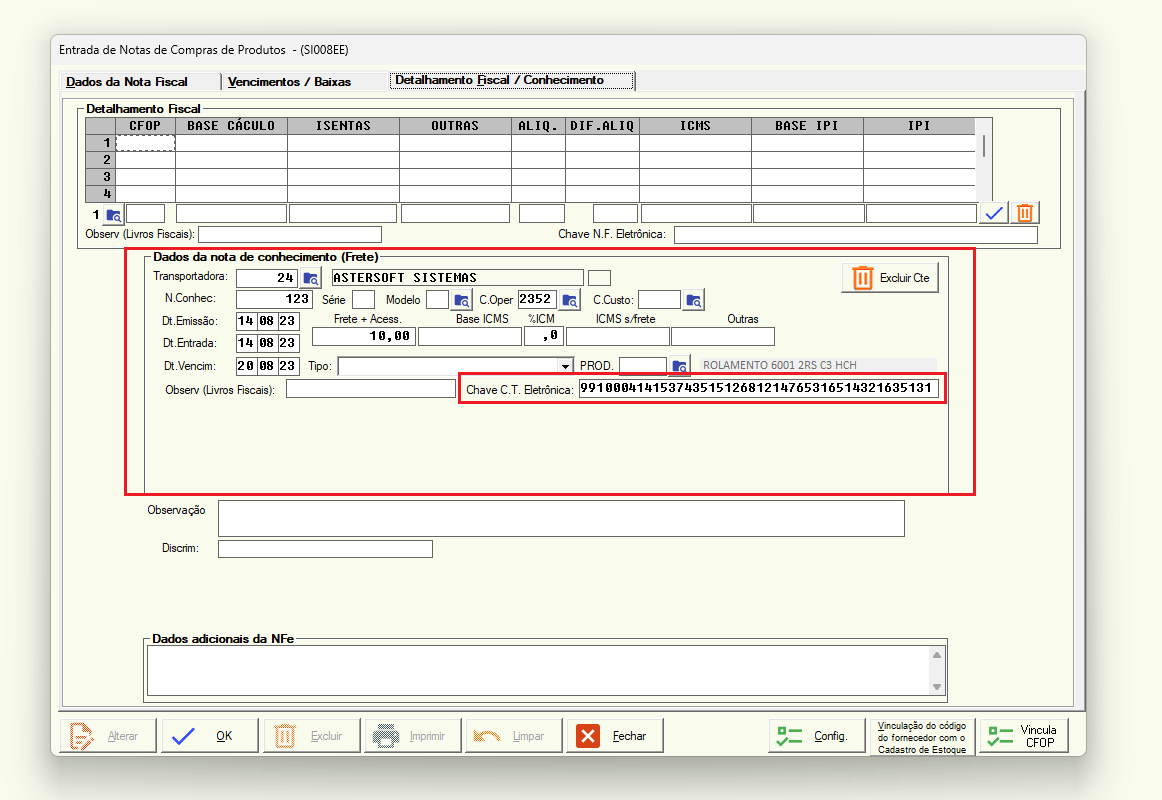Click the Chave C.T. Eletrônica field
Image resolution: width=1162 pixels, height=800 pixels.
coord(759,388)
